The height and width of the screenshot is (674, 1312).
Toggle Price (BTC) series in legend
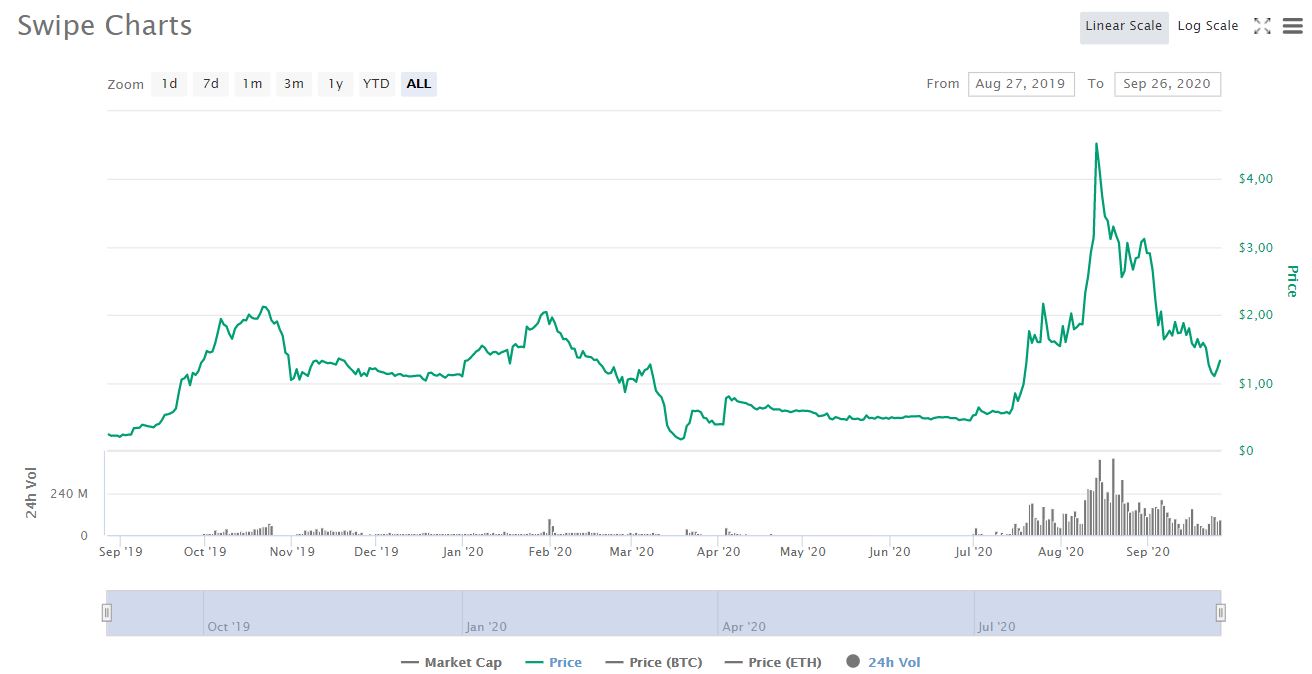653,662
